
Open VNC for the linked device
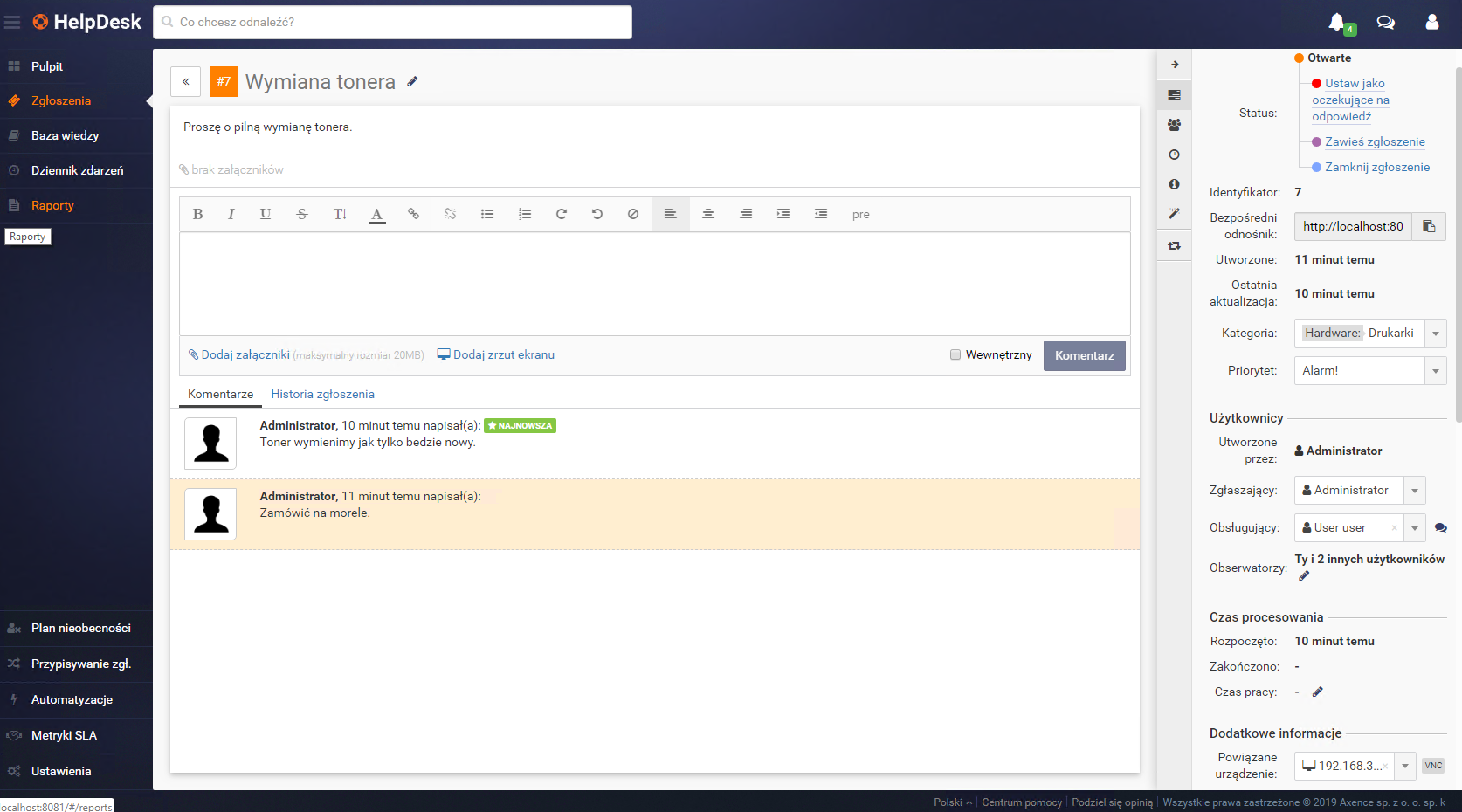point(1433,766)
